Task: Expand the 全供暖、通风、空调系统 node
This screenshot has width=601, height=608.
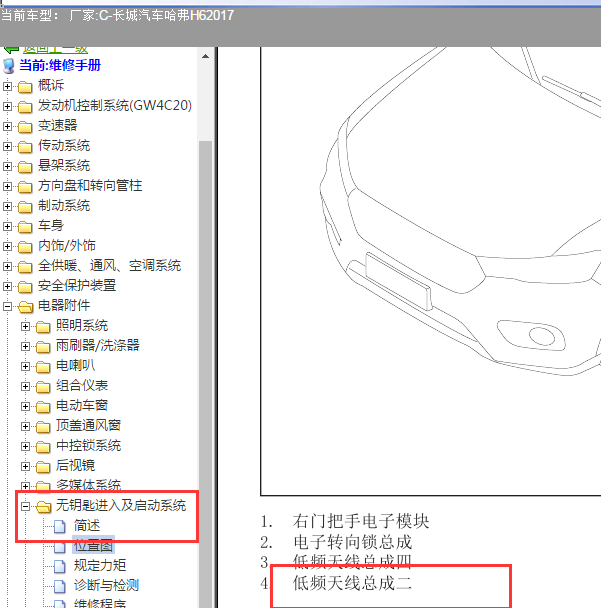Action: pos(7,266)
